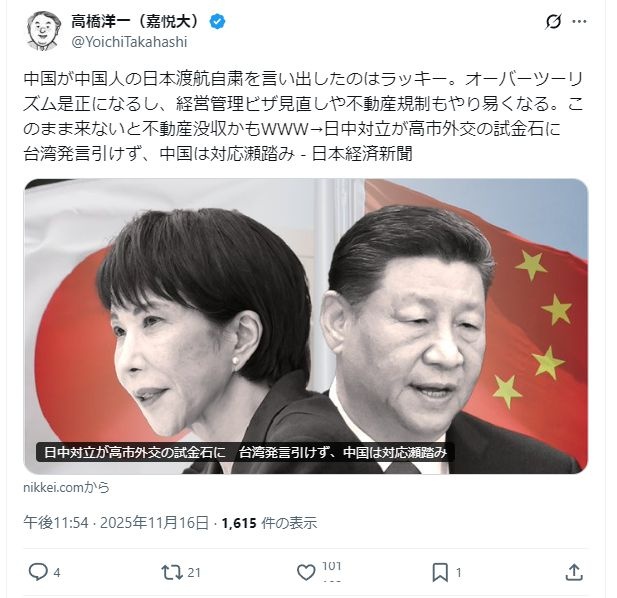Open the three-dot more options menu
The image size is (617, 598).
click(x=579, y=22)
